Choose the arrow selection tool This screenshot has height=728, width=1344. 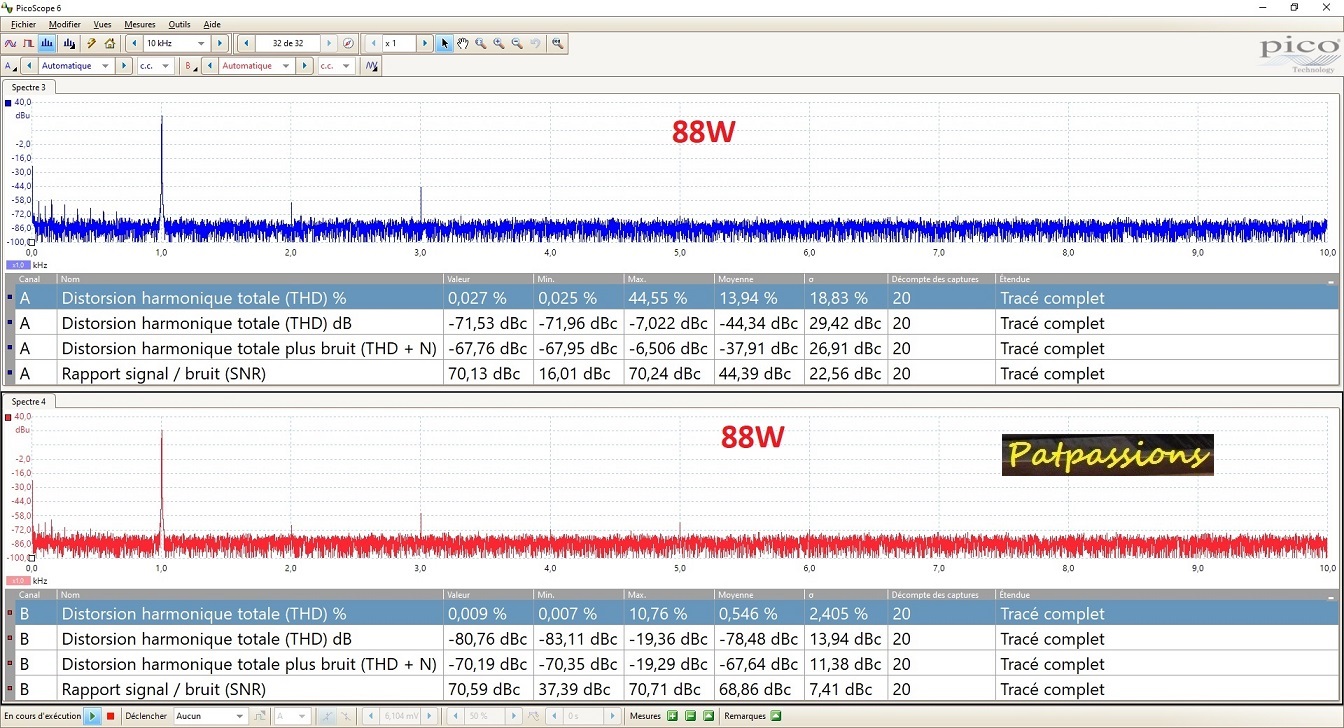445,44
